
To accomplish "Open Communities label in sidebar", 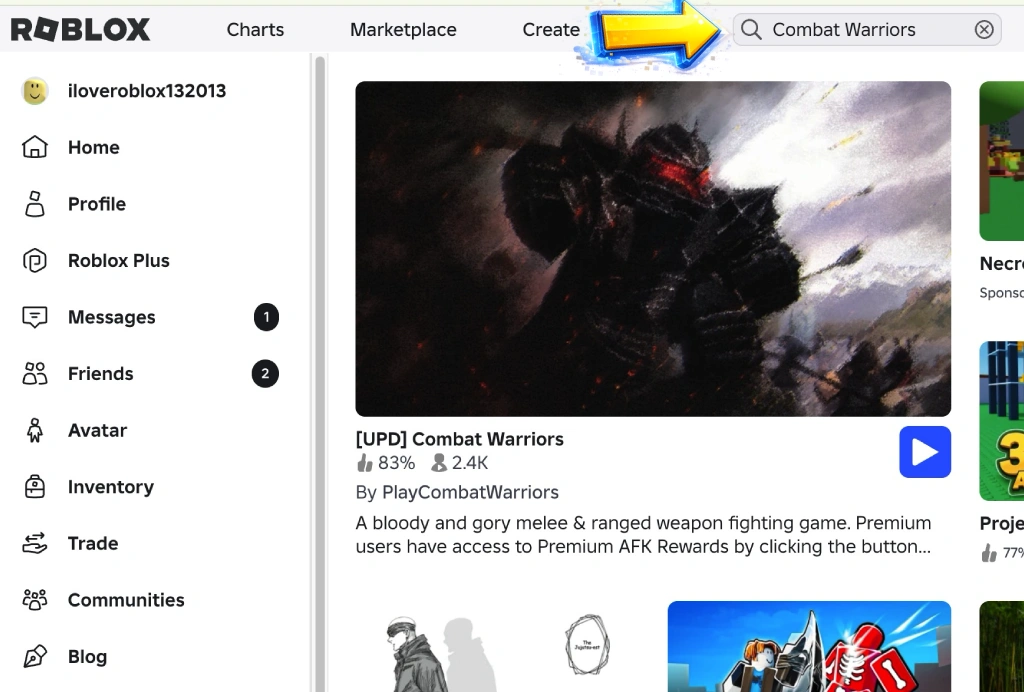I will [x=126, y=600].
